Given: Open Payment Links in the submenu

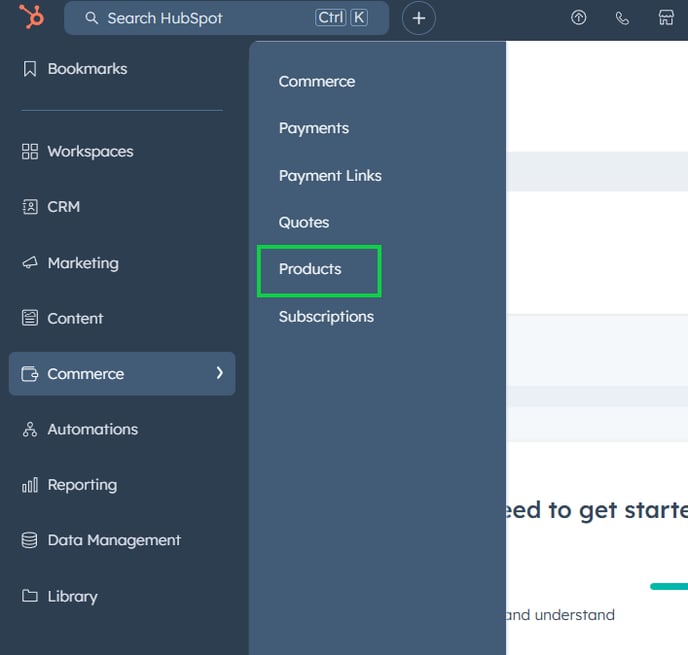Looking at the screenshot, I should pyautogui.click(x=330, y=175).
